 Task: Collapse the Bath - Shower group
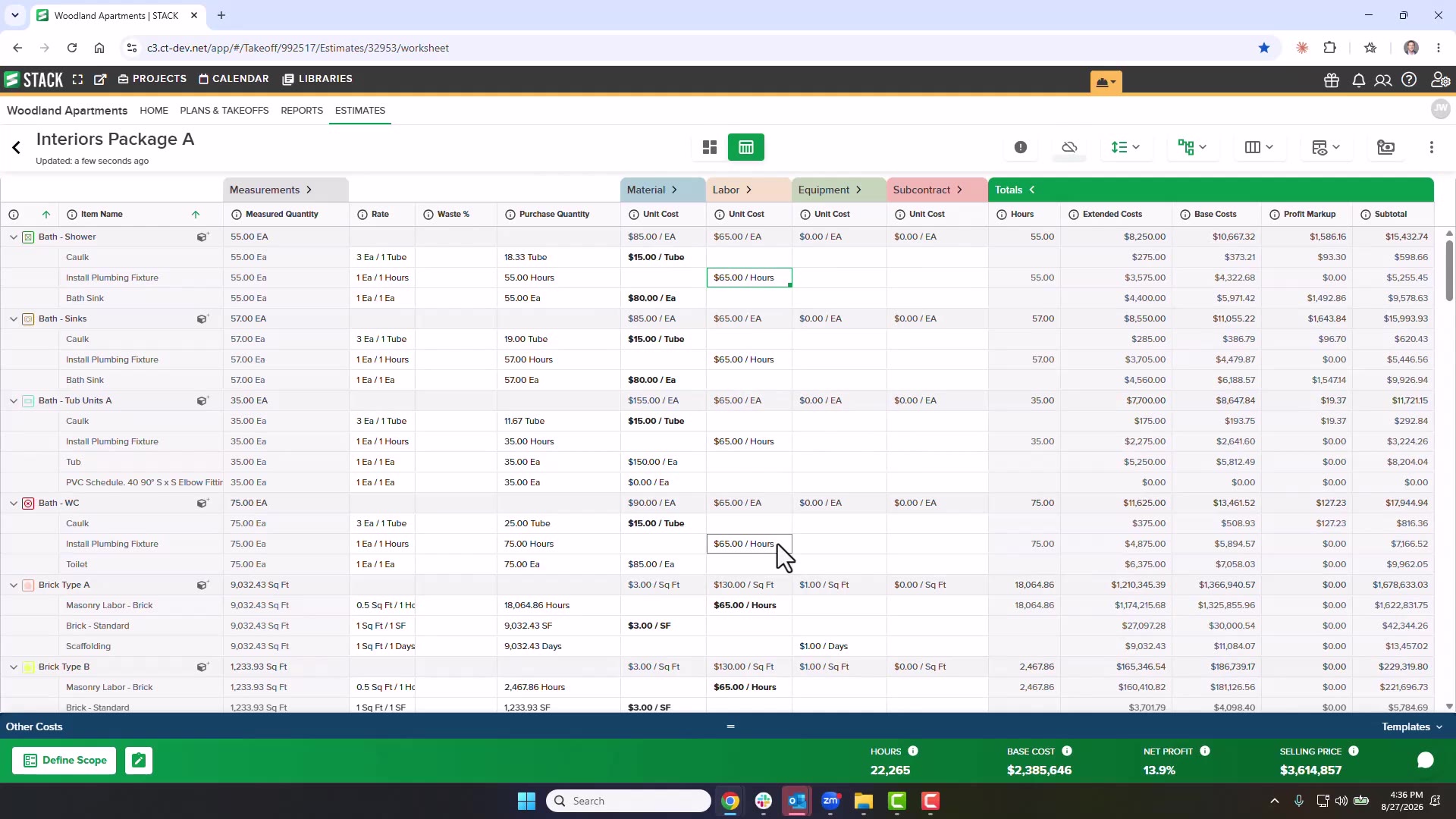pyautogui.click(x=14, y=237)
